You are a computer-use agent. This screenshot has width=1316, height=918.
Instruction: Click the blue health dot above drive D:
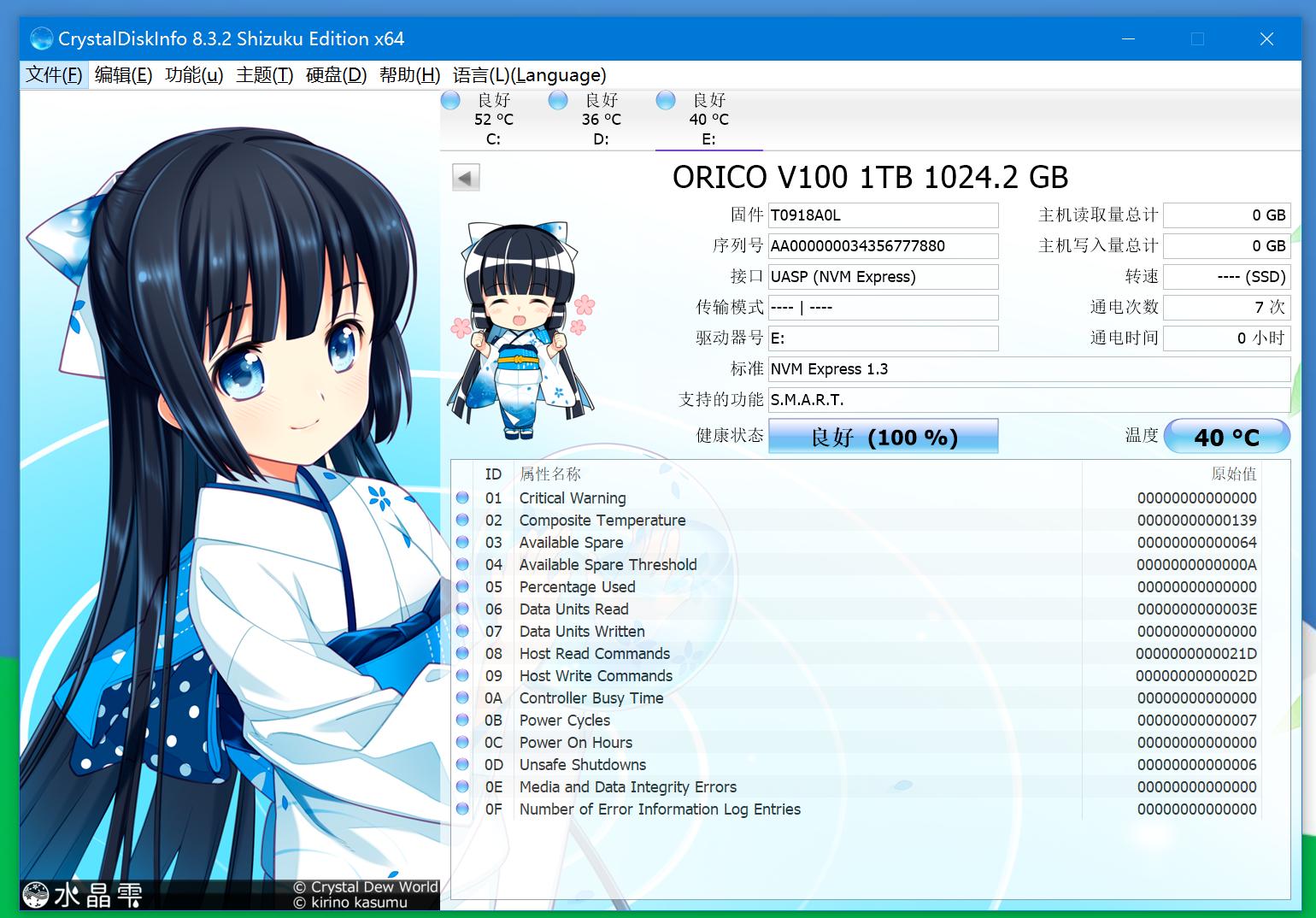557,100
